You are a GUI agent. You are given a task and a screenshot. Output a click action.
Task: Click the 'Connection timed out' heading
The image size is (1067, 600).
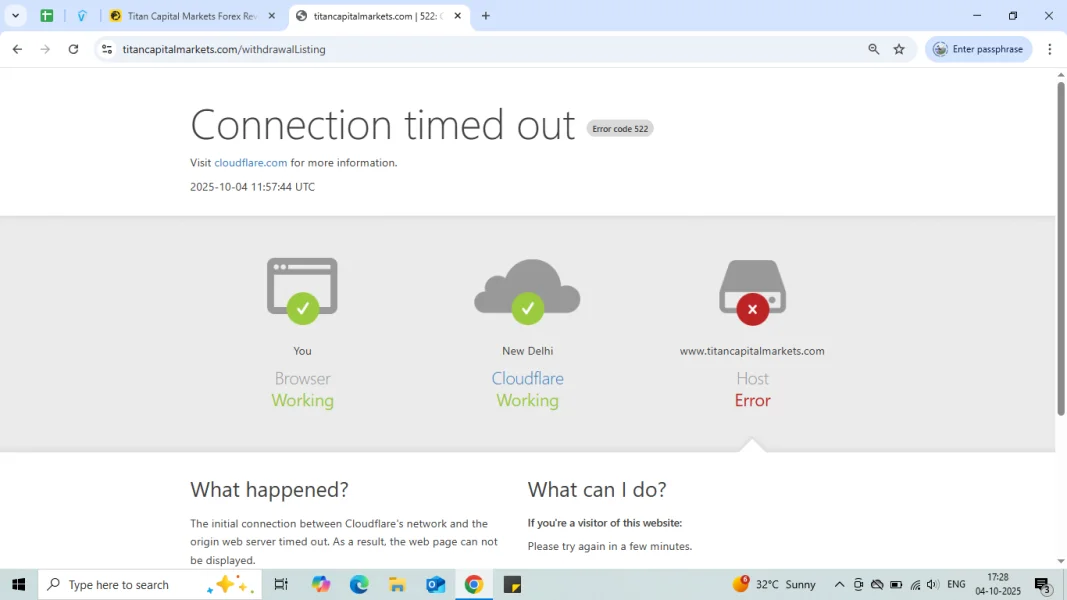382,124
